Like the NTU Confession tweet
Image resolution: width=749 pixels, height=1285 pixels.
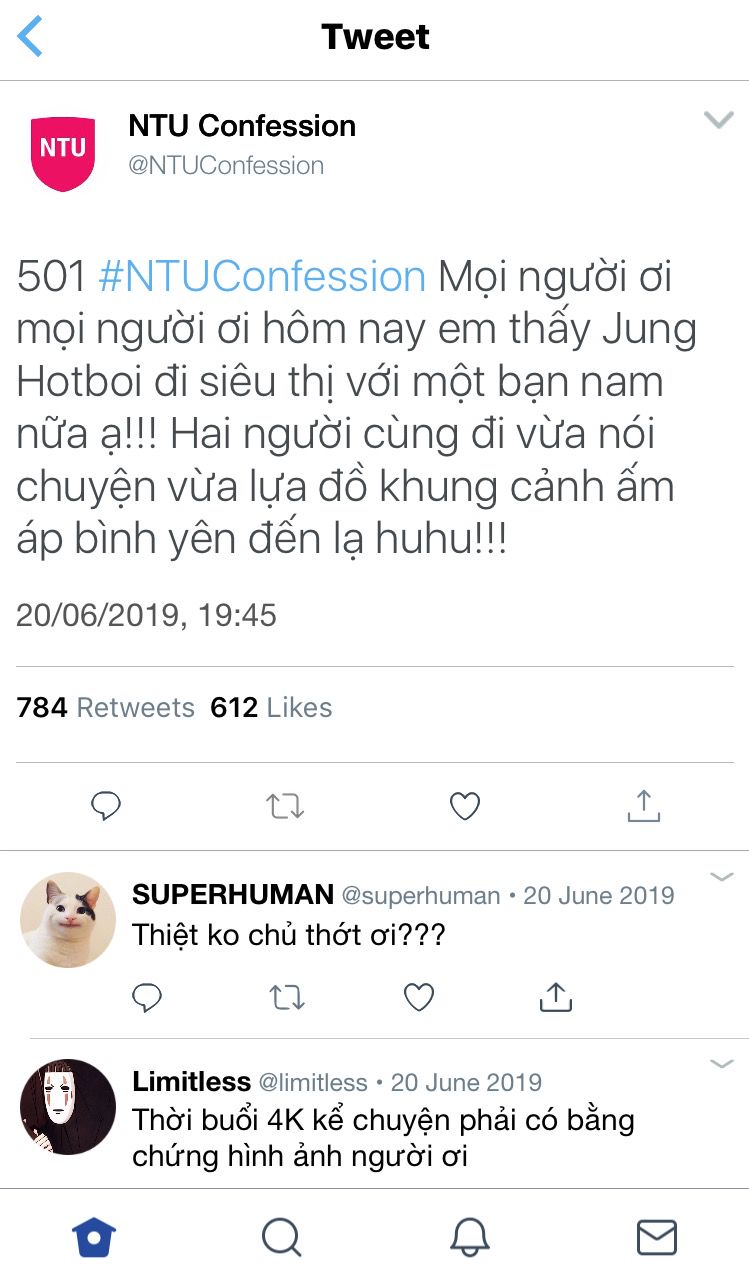click(x=465, y=806)
